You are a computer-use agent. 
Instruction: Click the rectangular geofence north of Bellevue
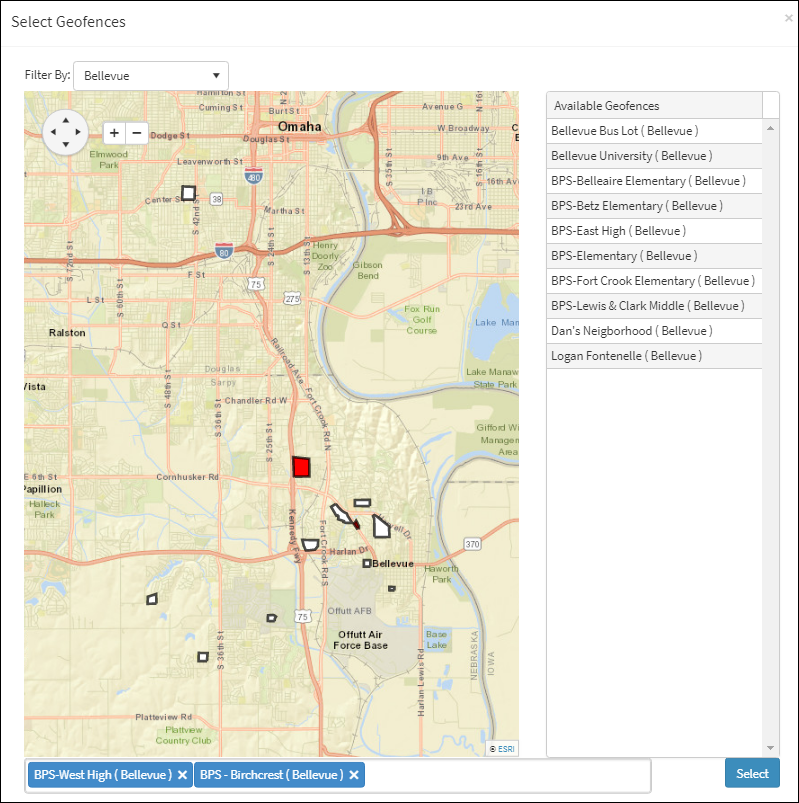[362, 503]
